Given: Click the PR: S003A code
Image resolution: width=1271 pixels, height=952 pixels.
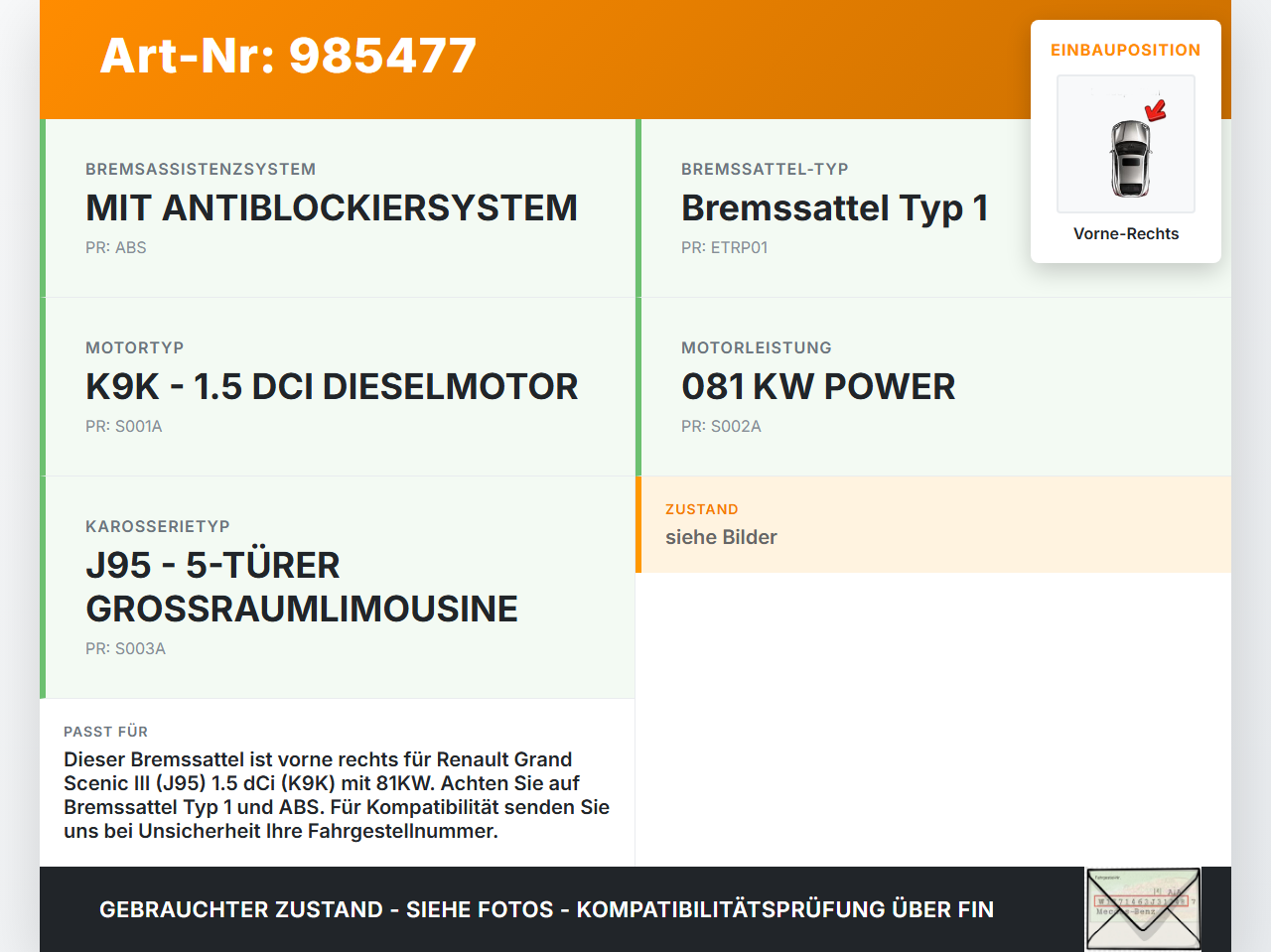Looking at the screenshot, I should click(125, 649).
